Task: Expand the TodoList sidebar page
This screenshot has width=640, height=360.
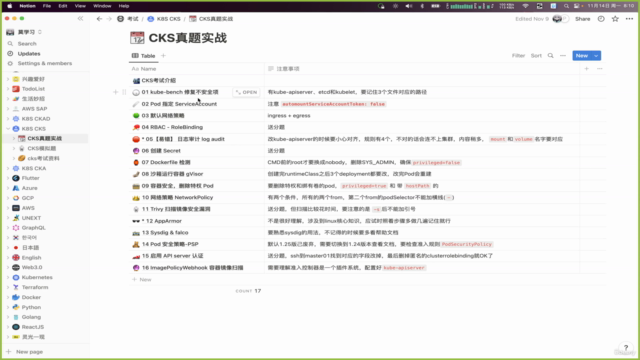Action: tap(8, 89)
